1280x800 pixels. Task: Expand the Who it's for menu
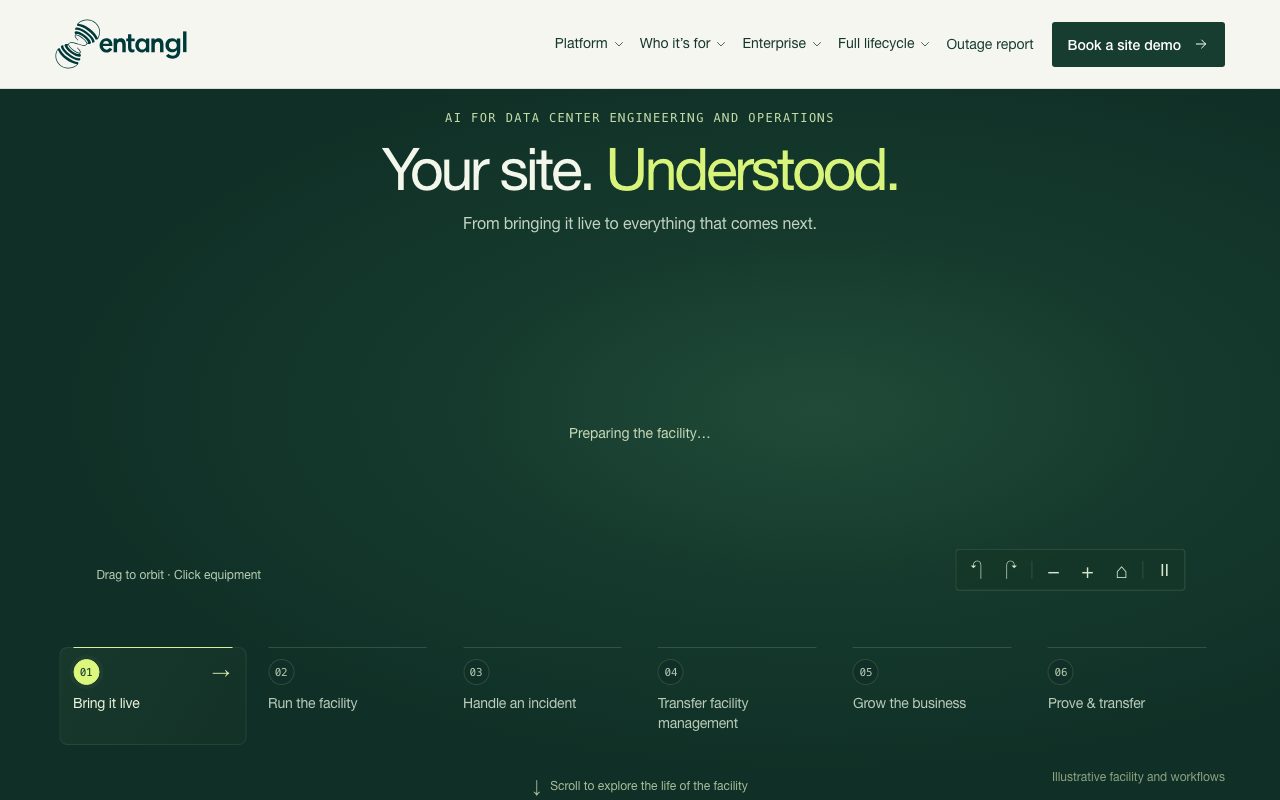tap(683, 44)
